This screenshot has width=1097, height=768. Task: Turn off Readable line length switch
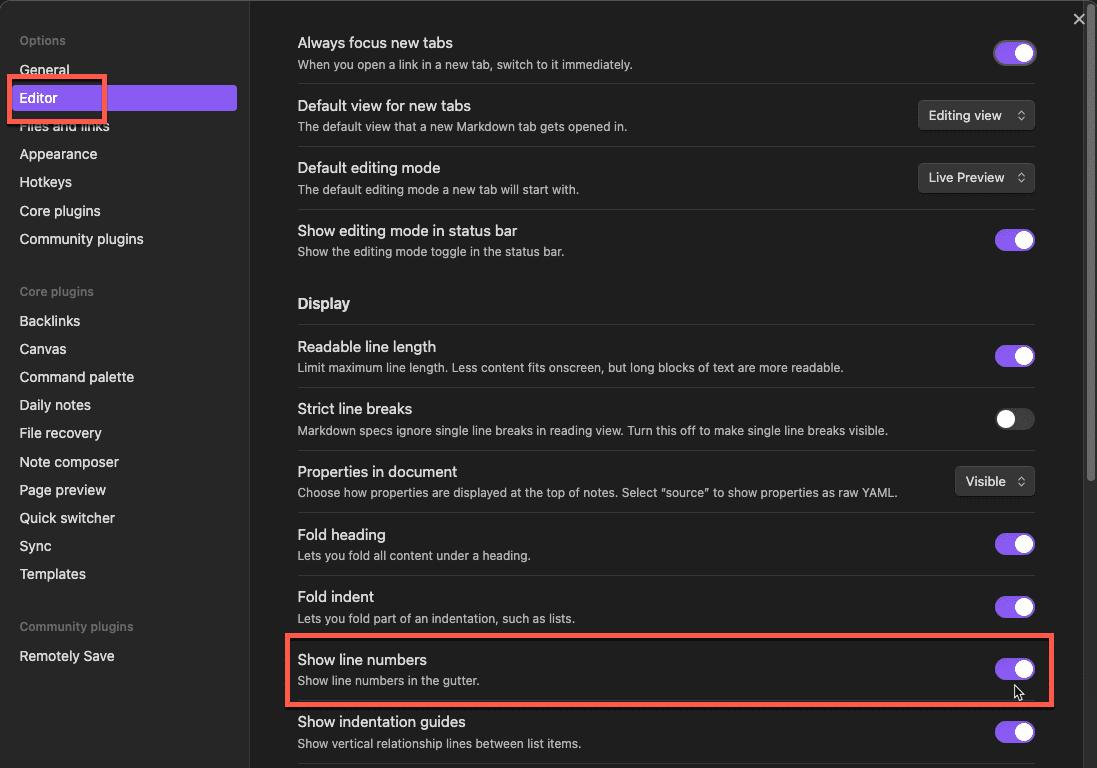pyautogui.click(x=1014, y=356)
